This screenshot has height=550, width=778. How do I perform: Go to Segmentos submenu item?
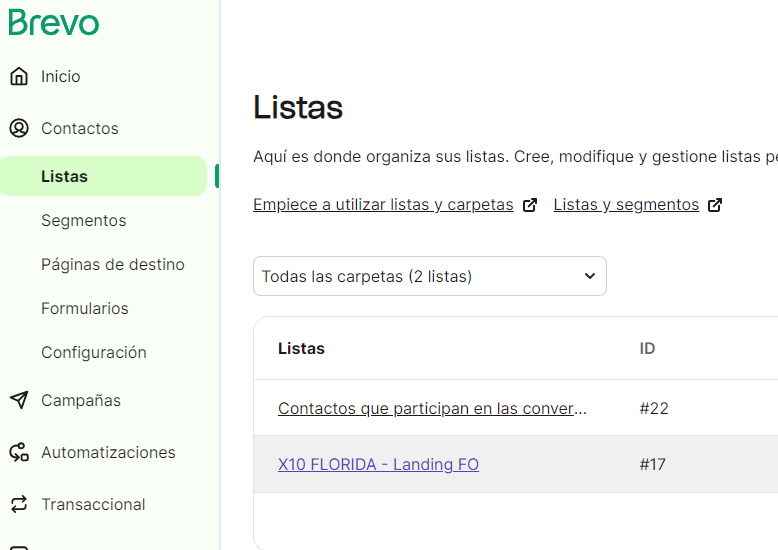(x=84, y=220)
